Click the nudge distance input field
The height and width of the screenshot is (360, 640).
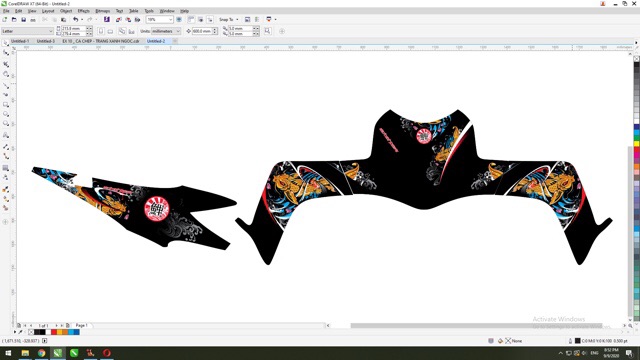(x=202, y=31)
